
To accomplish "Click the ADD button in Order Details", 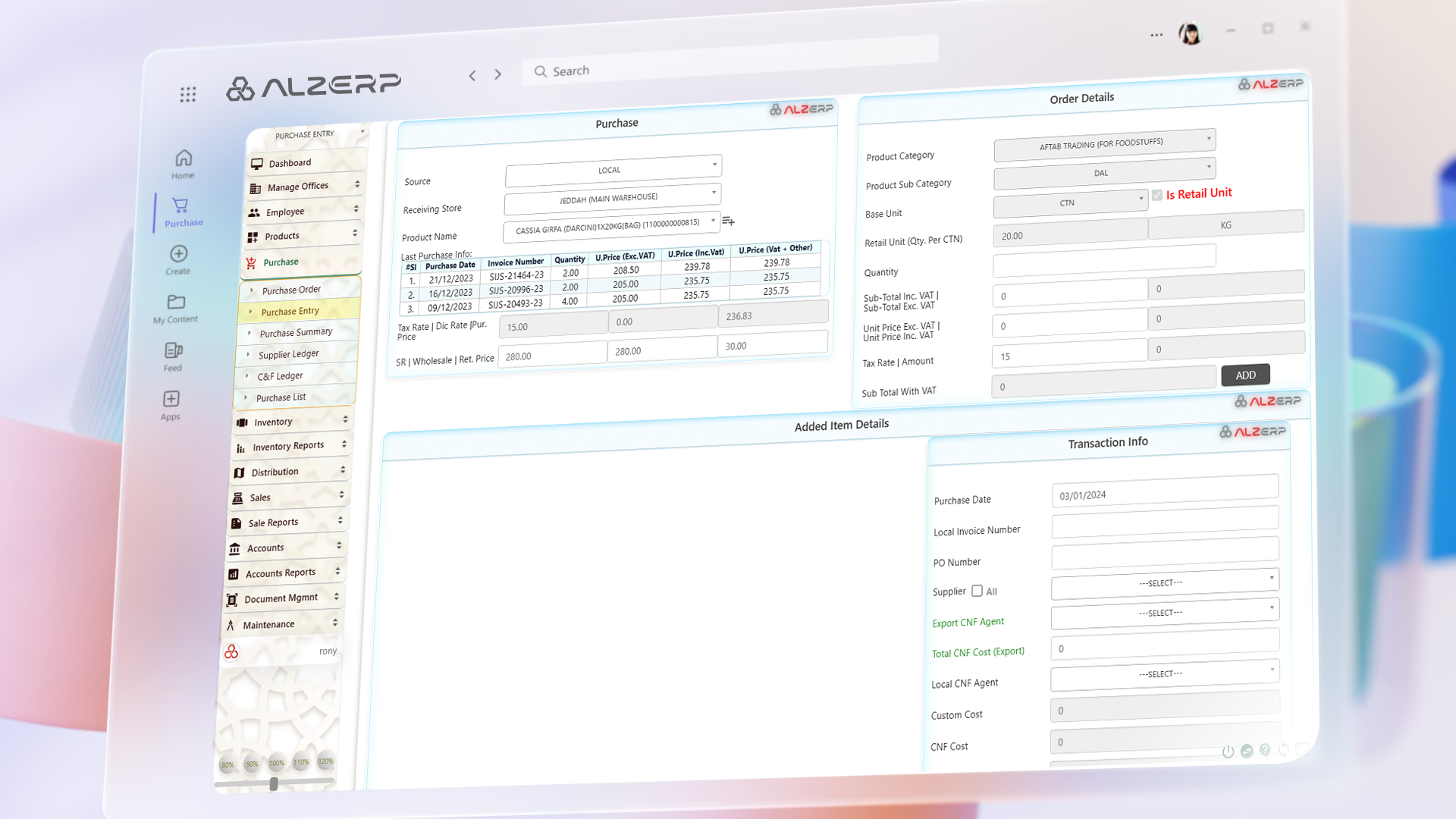I will [1245, 375].
